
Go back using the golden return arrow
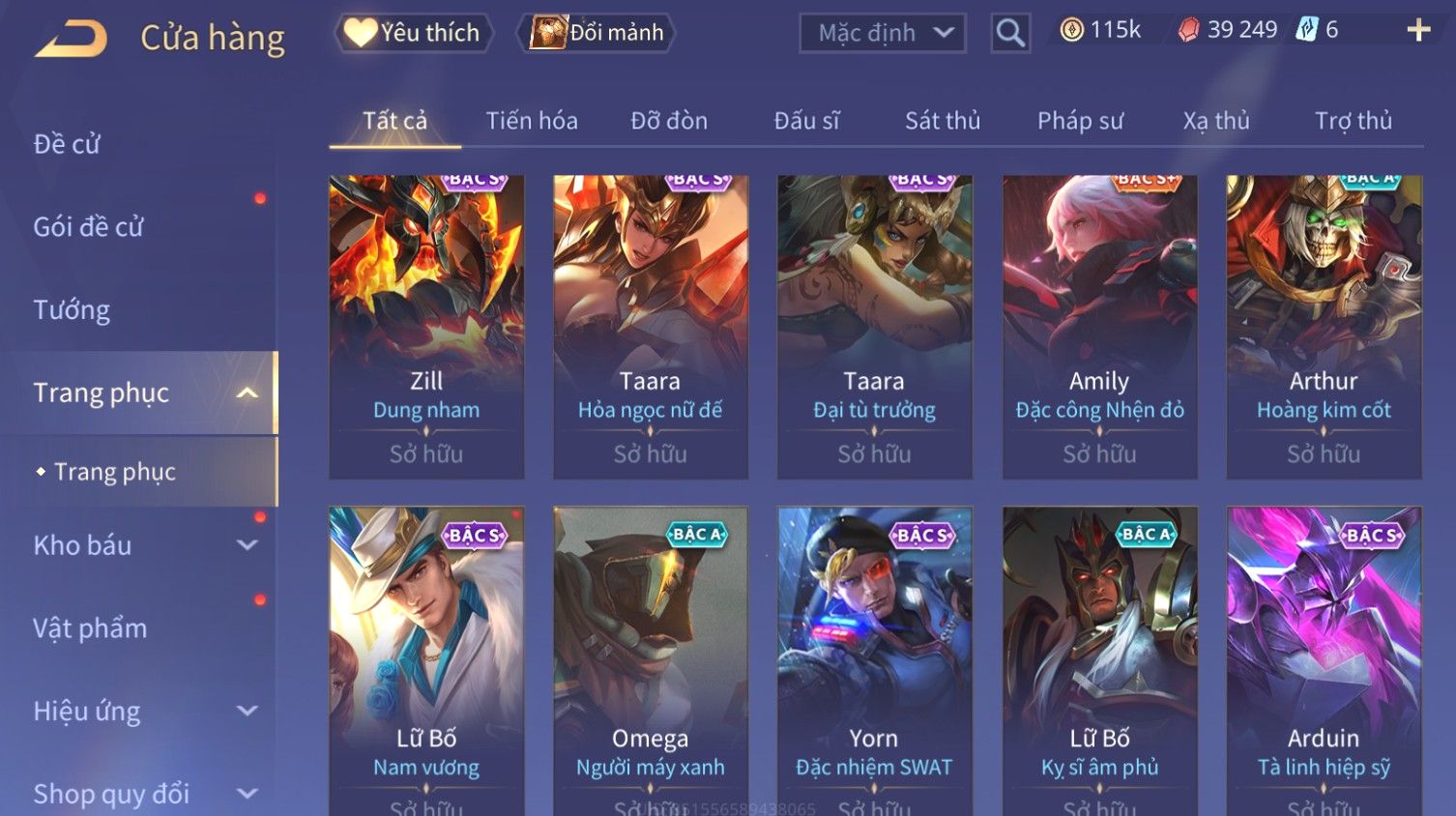[x=71, y=39]
